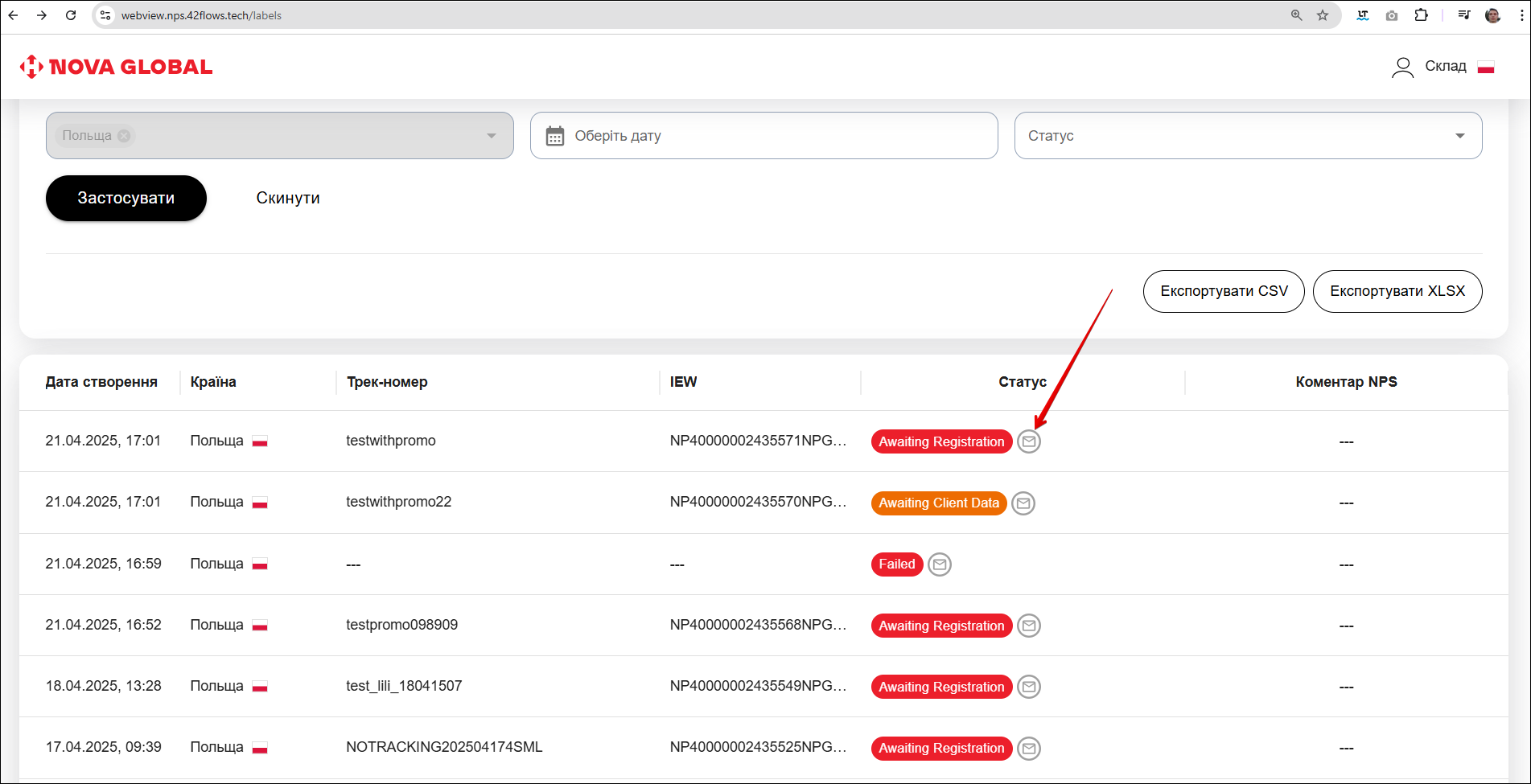Remove the Польща filter chip
The height and width of the screenshot is (784, 1531).
click(124, 136)
